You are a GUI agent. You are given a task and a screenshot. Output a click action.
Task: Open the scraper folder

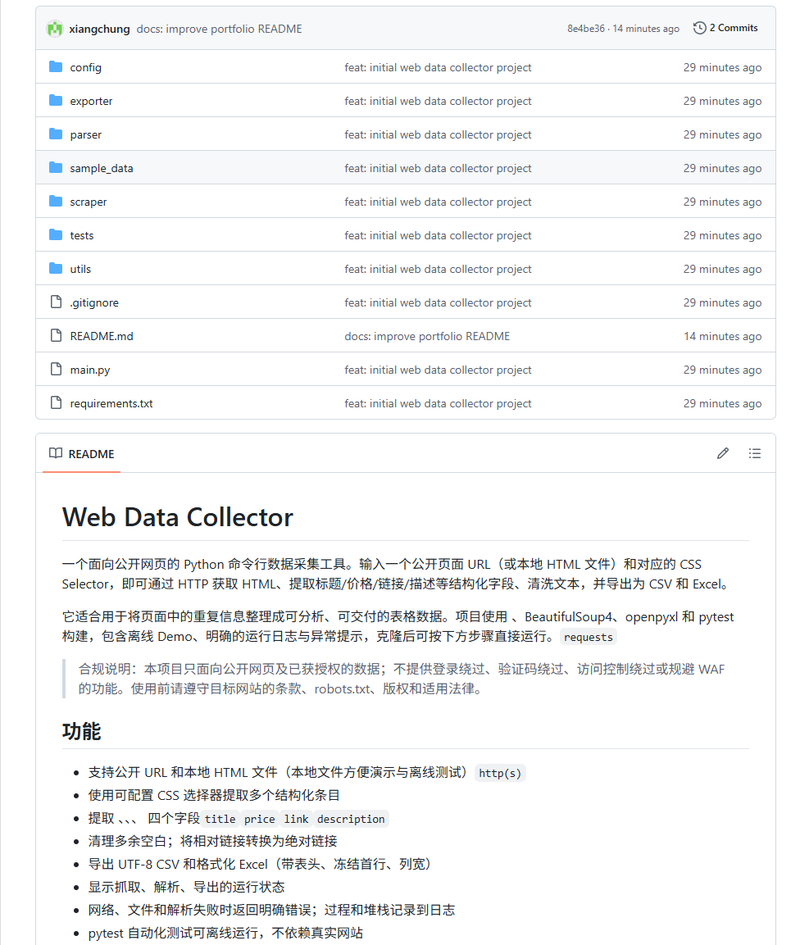click(88, 202)
